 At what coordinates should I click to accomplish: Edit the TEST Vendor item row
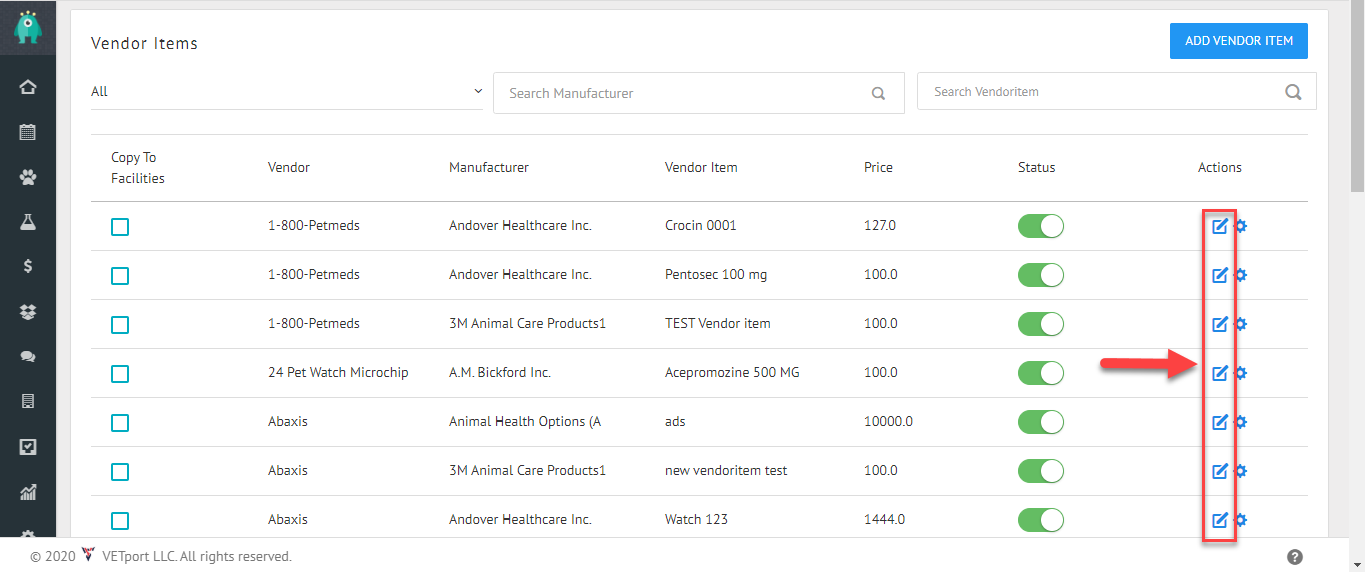click(x=1219, y=324)
